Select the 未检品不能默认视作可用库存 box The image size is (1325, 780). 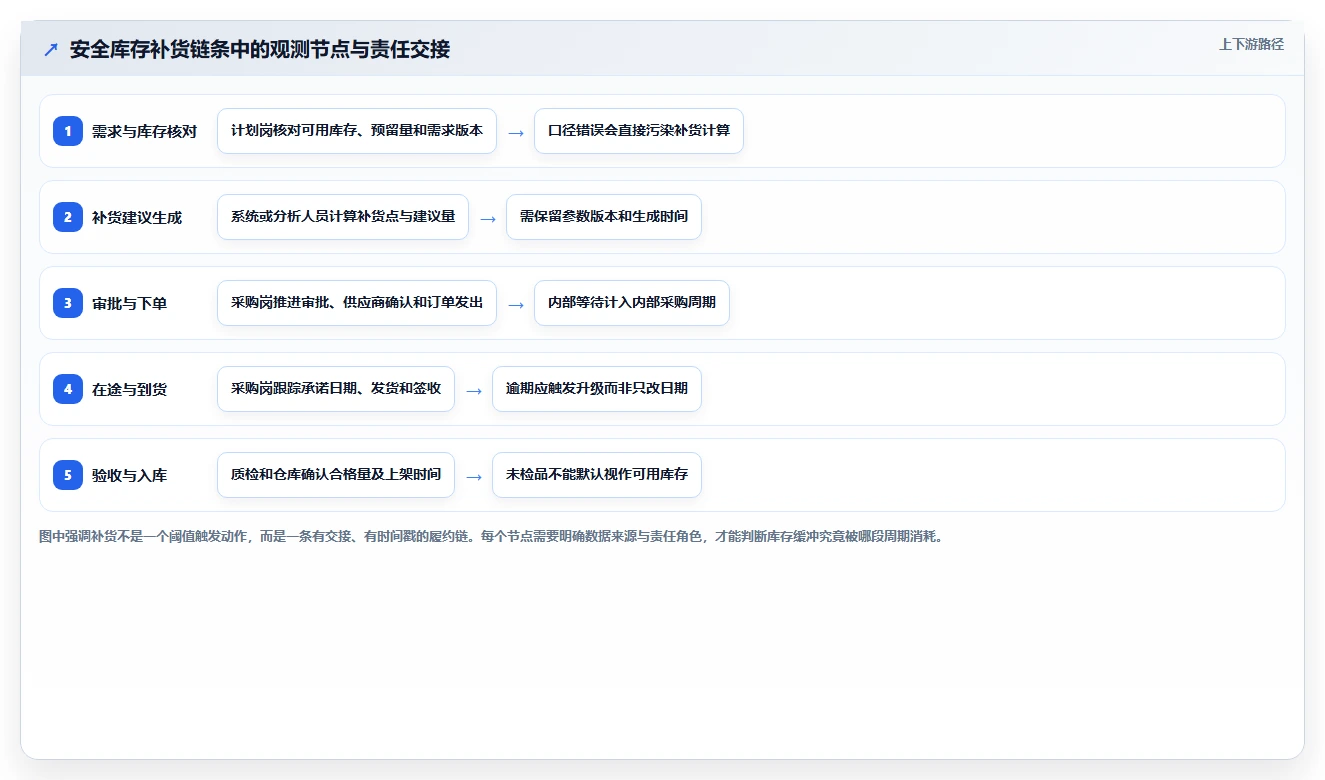597,475
